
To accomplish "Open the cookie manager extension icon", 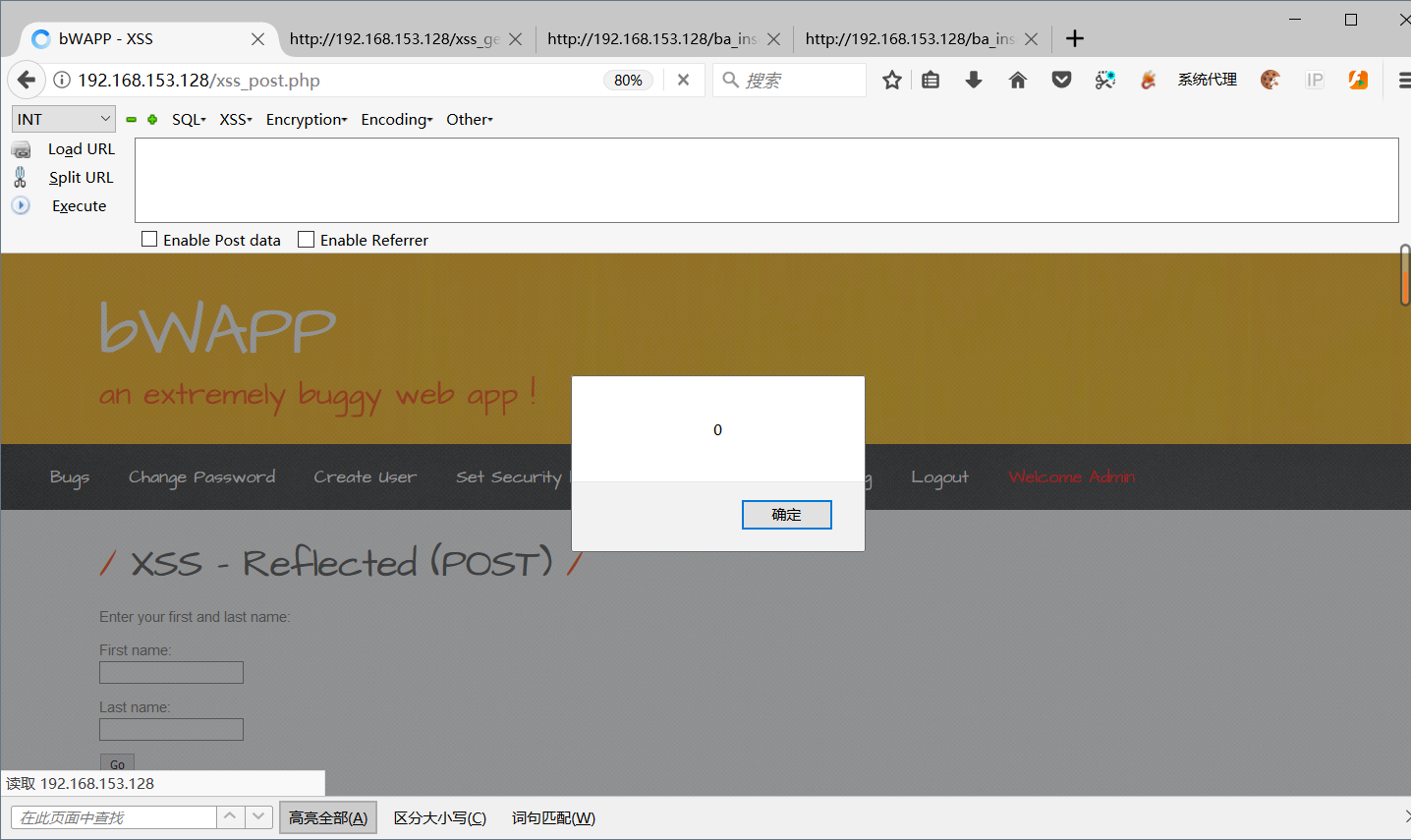I will pos(1270,80).
